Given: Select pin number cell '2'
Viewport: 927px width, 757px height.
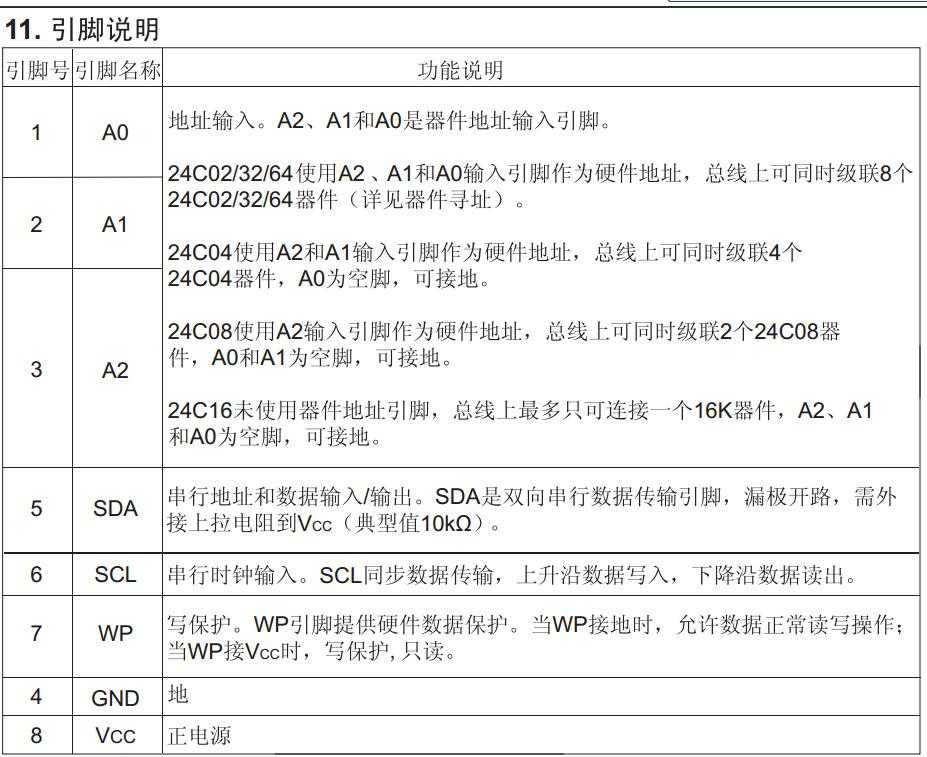Looking at the screenshot, I should point(37,224).
